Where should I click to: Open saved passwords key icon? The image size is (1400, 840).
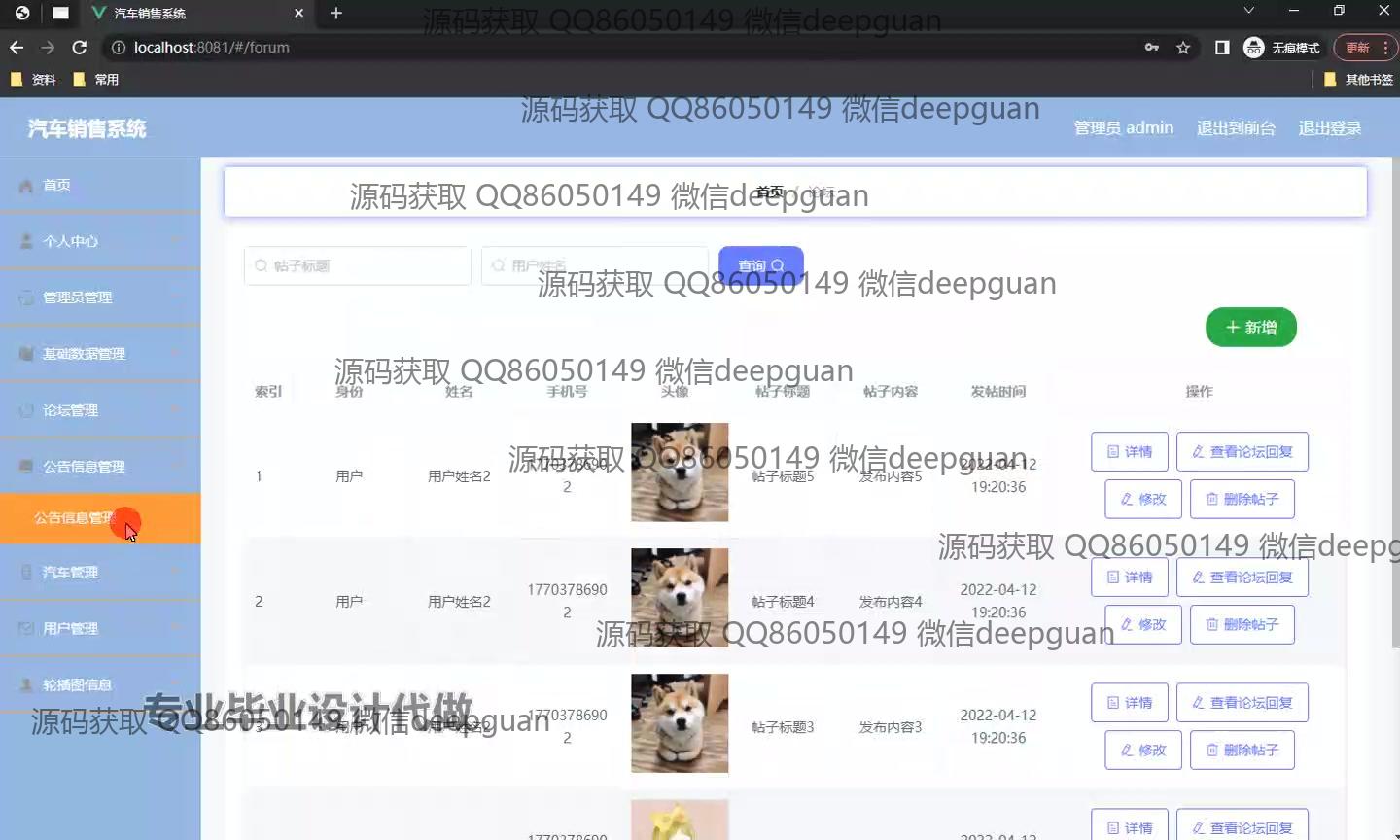point(1152,48)
